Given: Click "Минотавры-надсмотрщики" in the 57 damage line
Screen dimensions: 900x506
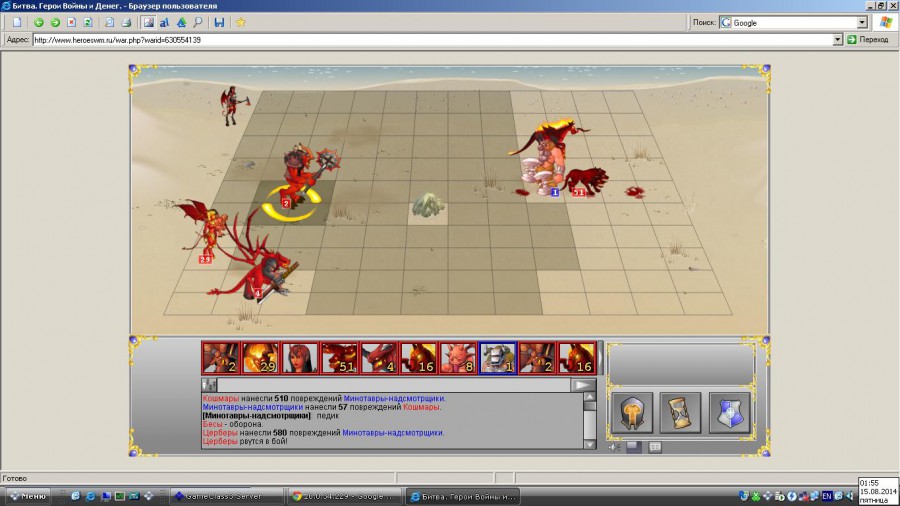Looking at the screenshot, I should coord(253,407).
